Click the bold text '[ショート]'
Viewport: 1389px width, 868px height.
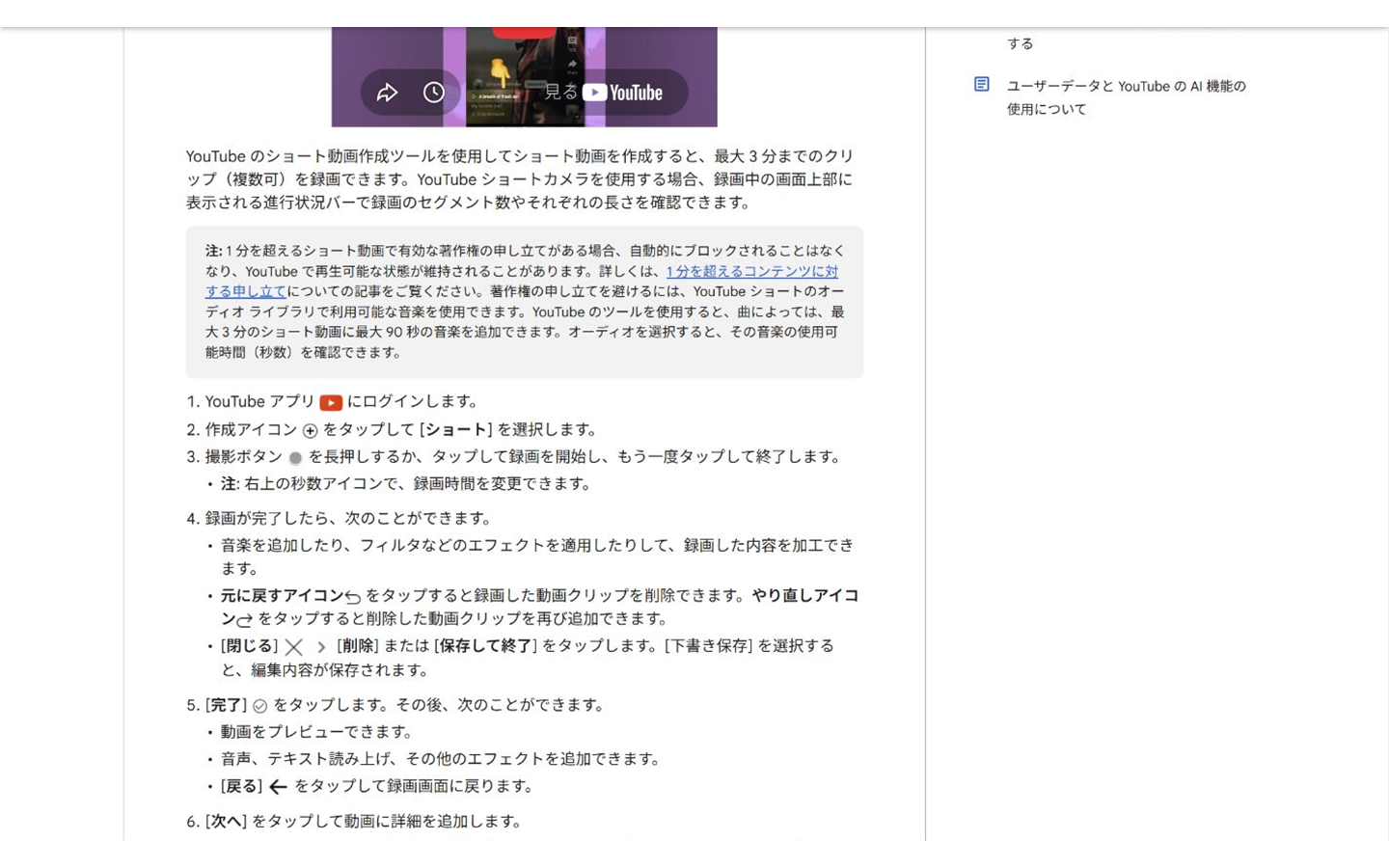point(456,430)
